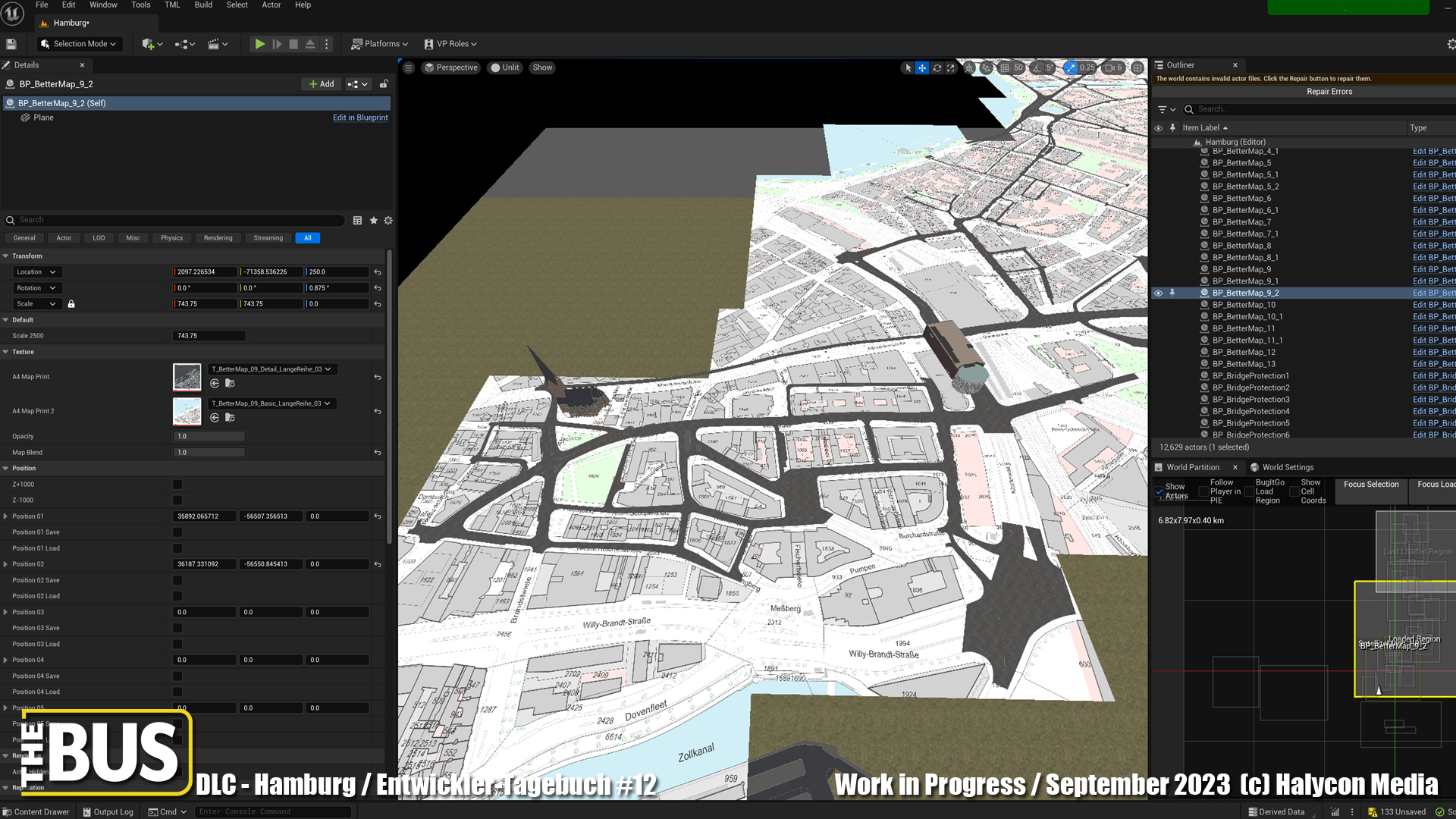Select the rotate transform tool
The height and width of the screenshot is (819, 1456).
(x=937, y=68)
